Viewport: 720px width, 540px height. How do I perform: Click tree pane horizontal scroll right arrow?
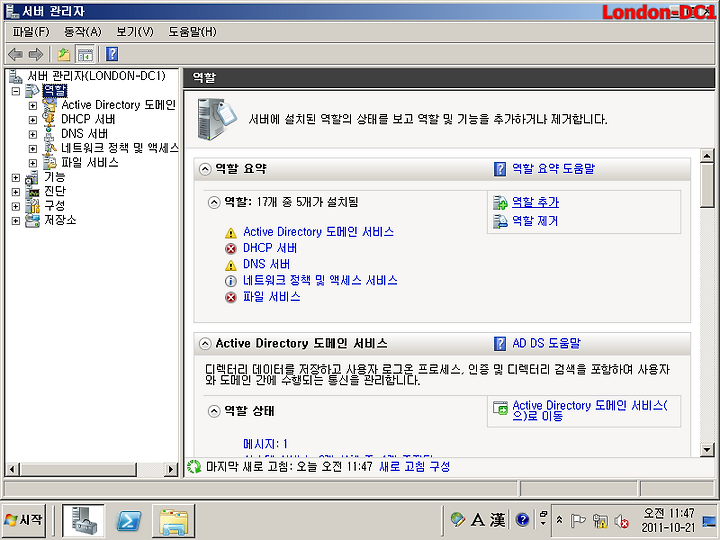click(x=171, y=469)
